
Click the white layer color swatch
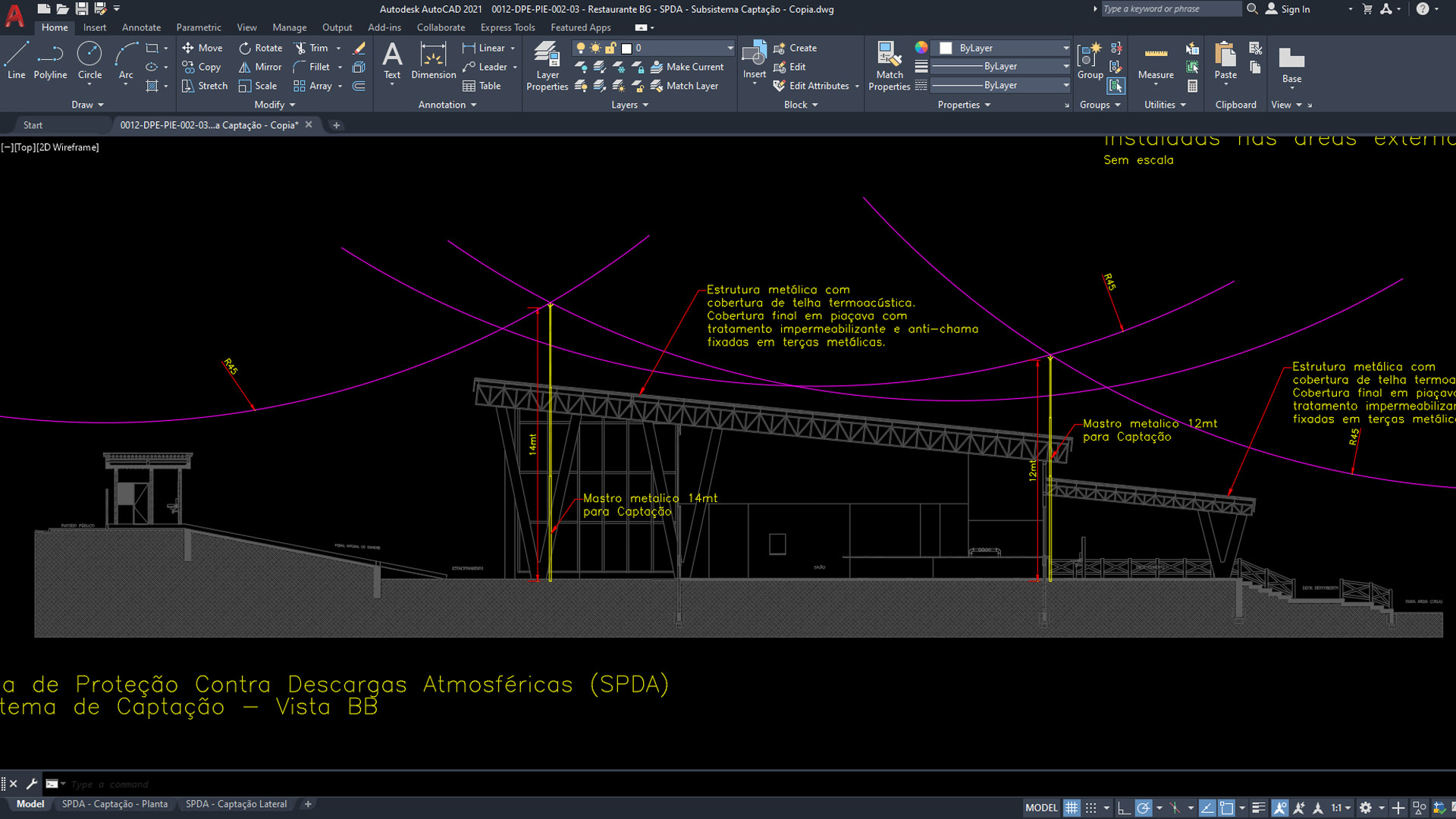pos(626,48)
